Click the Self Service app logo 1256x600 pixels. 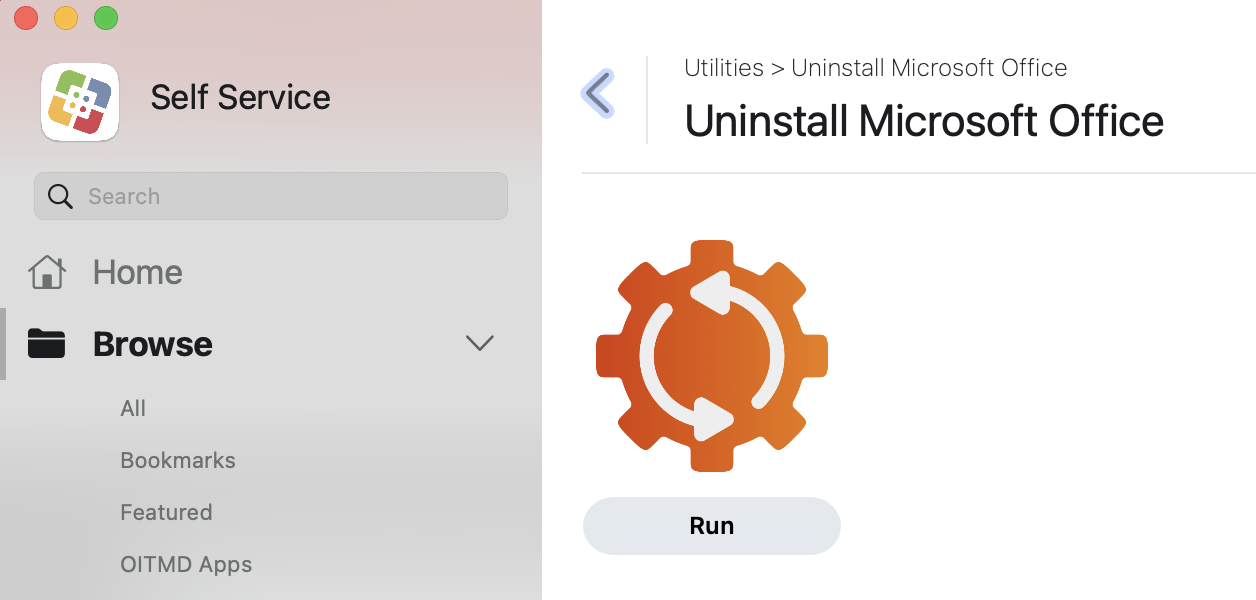click(x=80, y=102)
